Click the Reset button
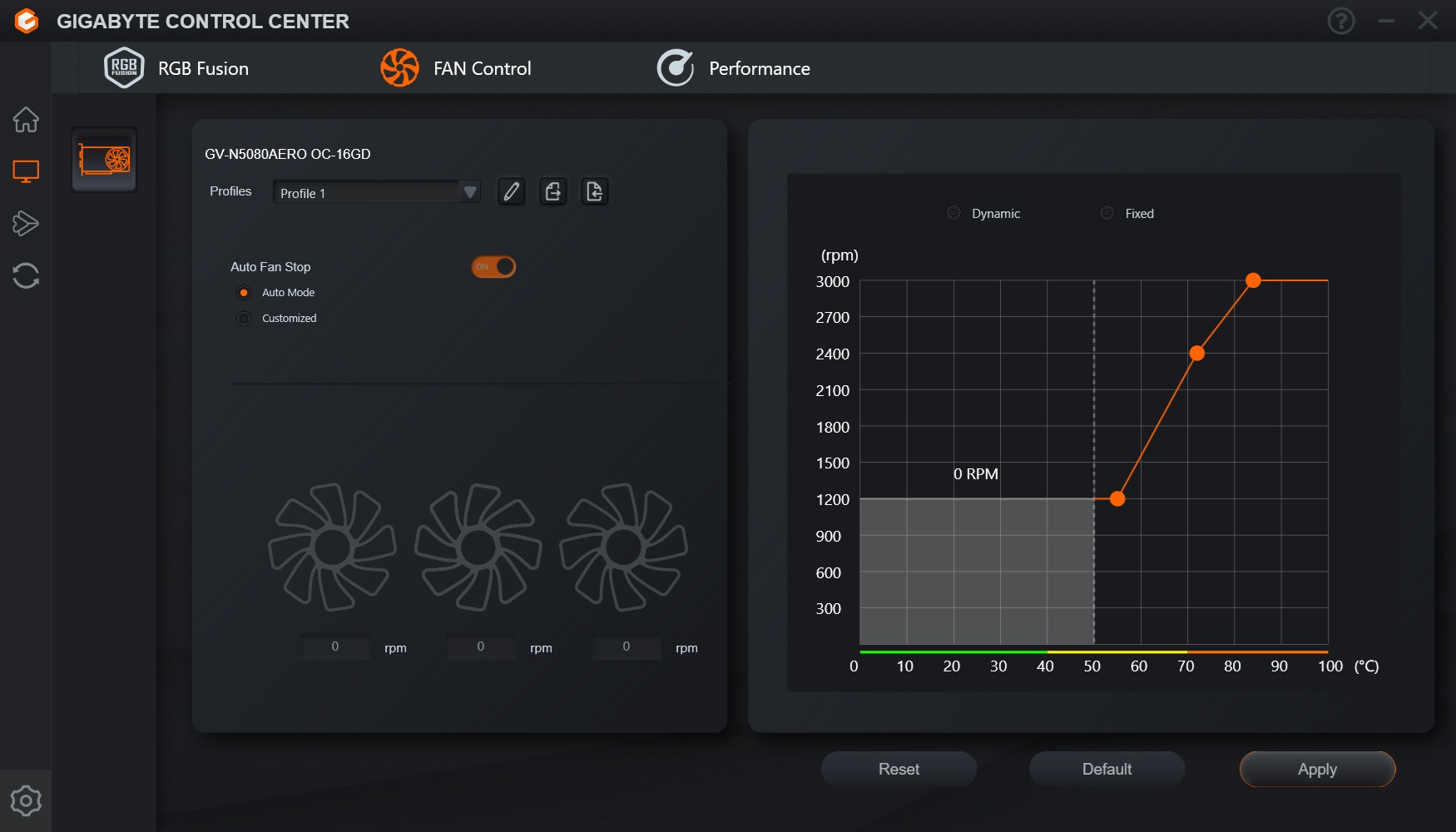1456x832 pixels. [x=899, y=769]
